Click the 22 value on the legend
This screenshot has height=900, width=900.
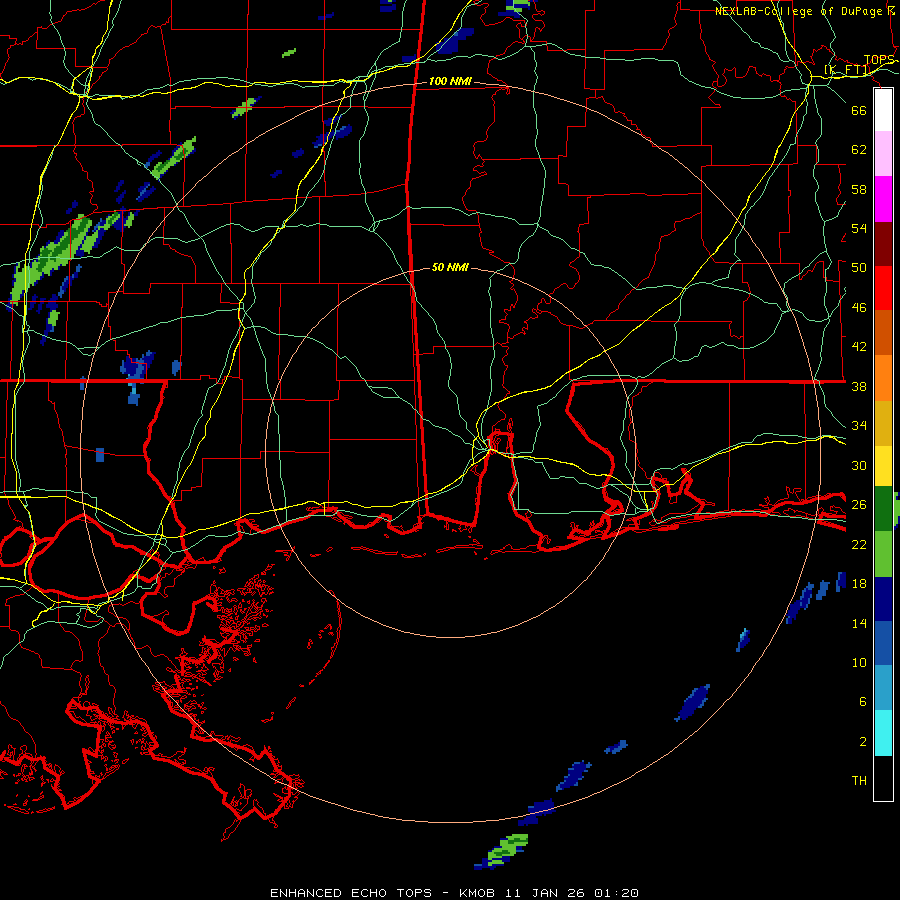[x=859, y=544]
